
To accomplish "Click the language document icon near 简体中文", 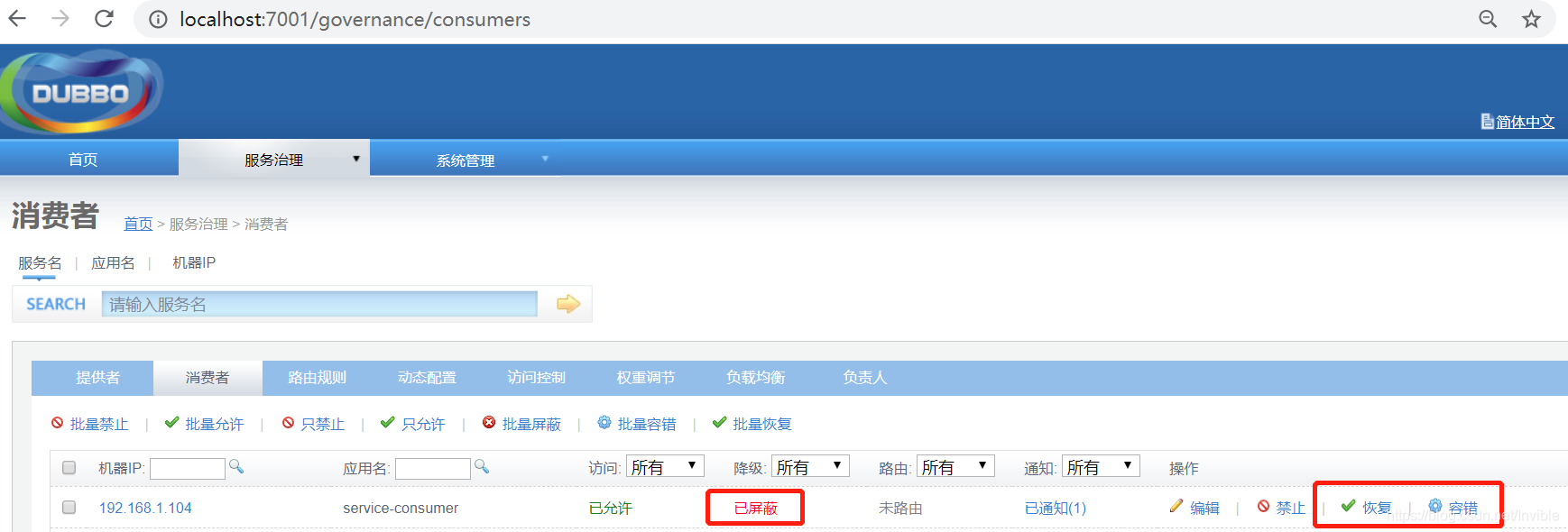I will 1487,121.
